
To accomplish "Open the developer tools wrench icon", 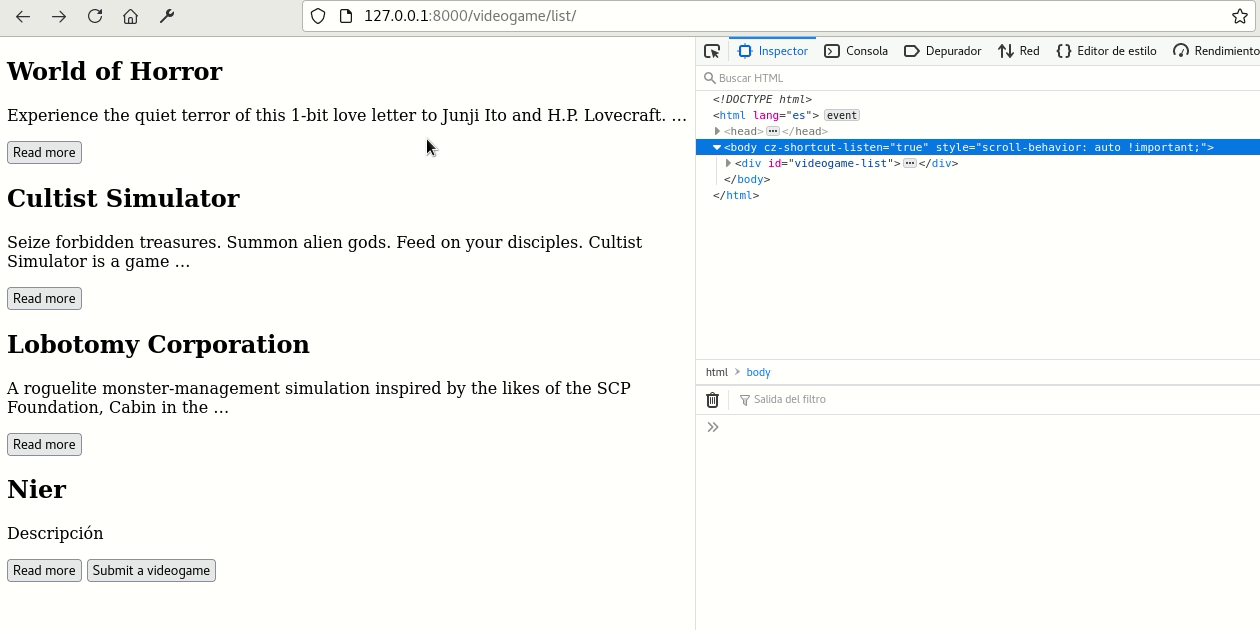I will pos(167,16).
